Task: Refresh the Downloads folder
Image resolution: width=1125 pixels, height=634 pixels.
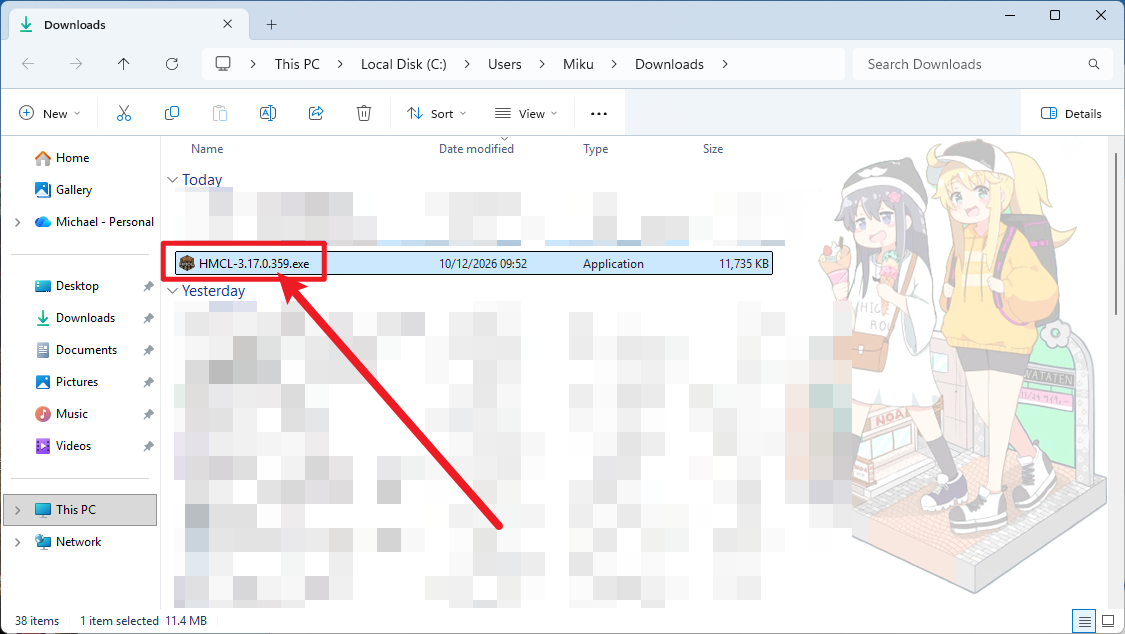Action: (x=171, y=64)
